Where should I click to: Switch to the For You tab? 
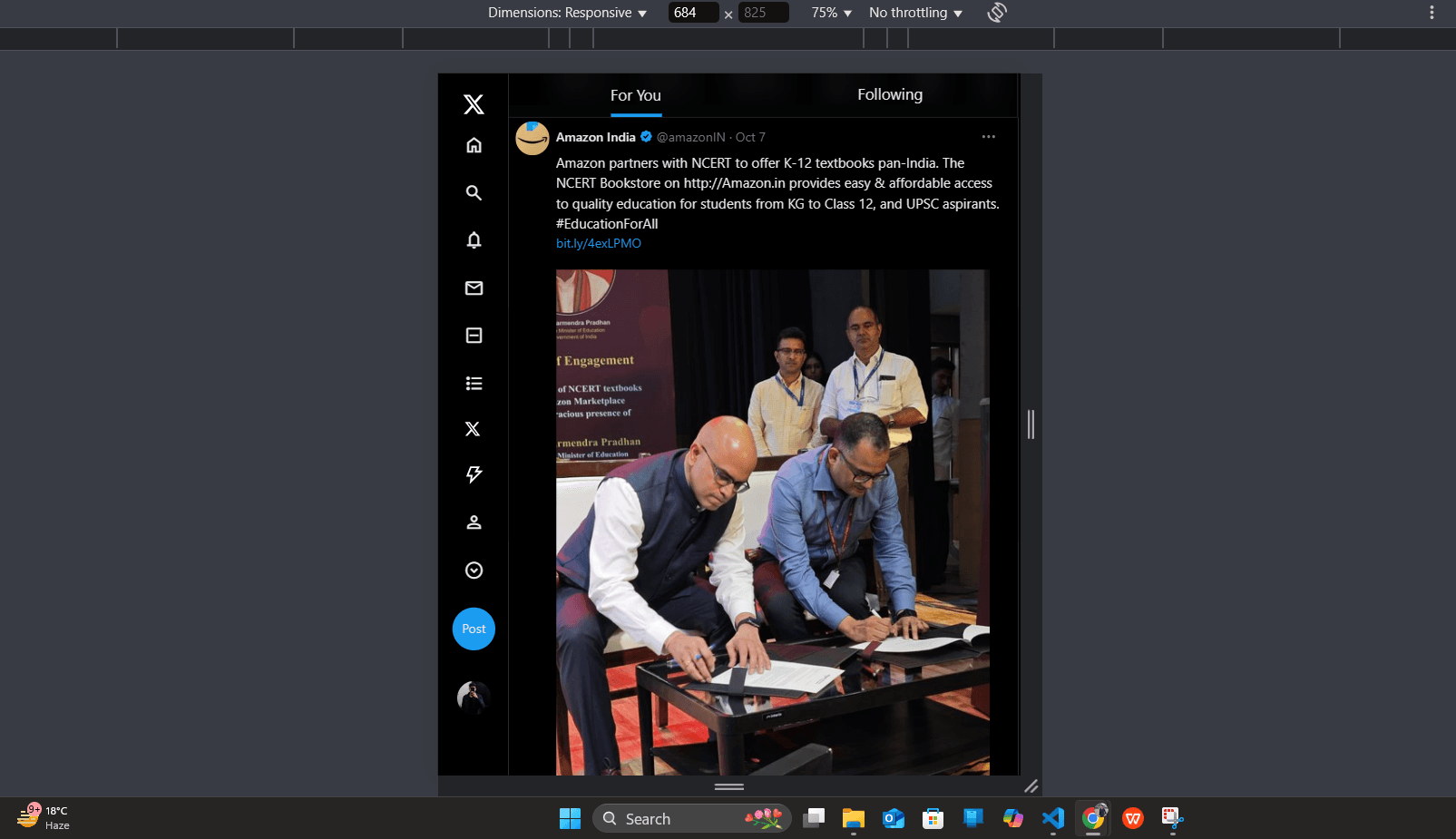(x=635, y=95)
